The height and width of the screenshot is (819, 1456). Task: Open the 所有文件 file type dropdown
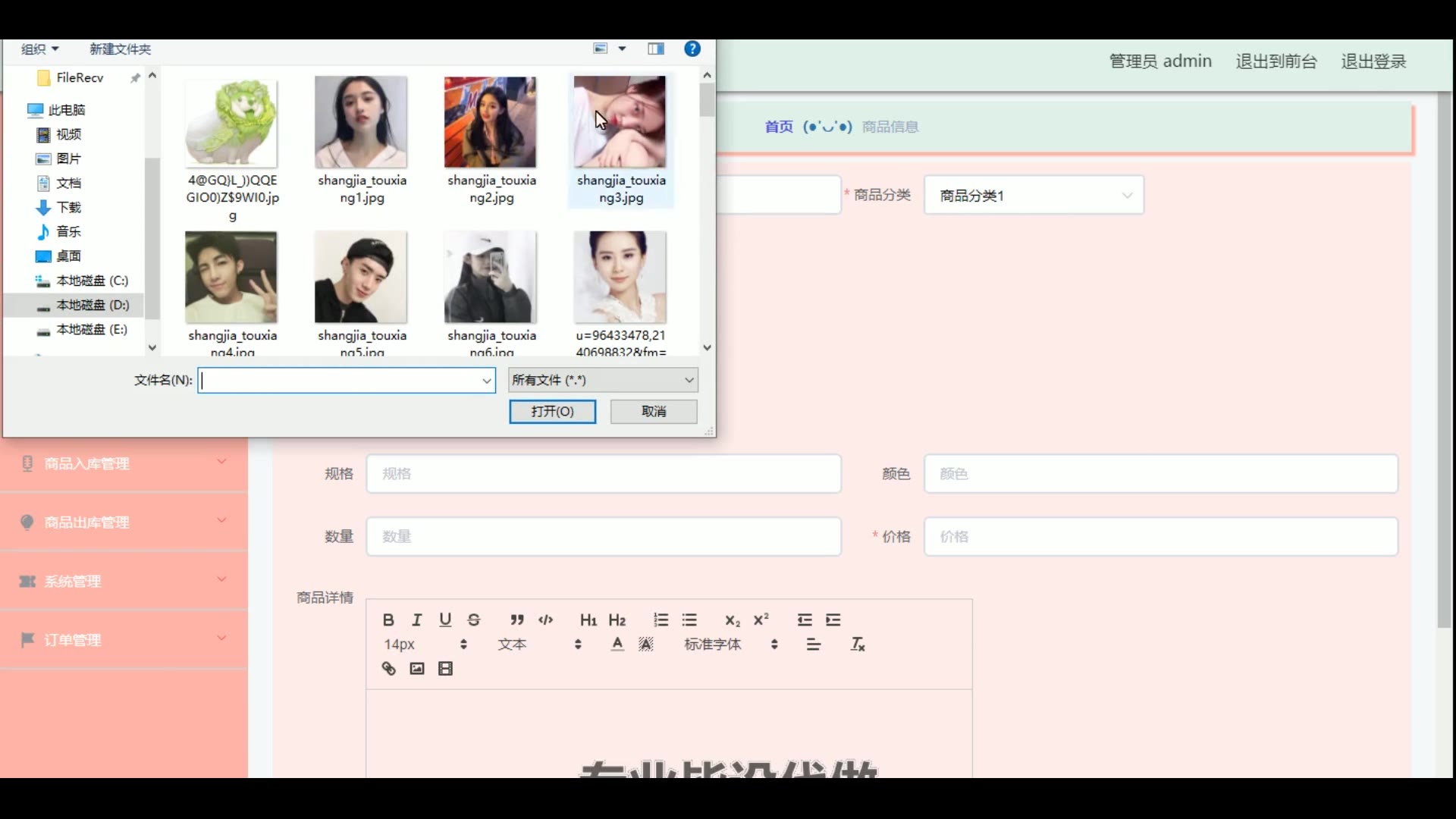(603, 380)
